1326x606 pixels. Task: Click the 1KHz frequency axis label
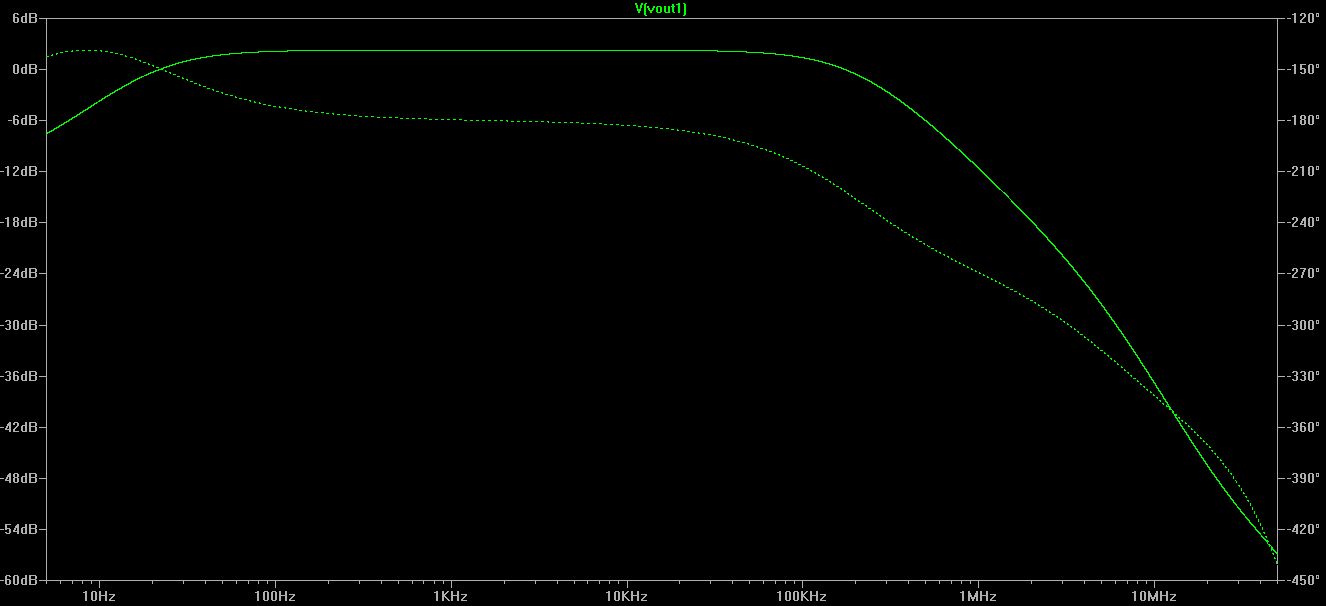(451, 597)
